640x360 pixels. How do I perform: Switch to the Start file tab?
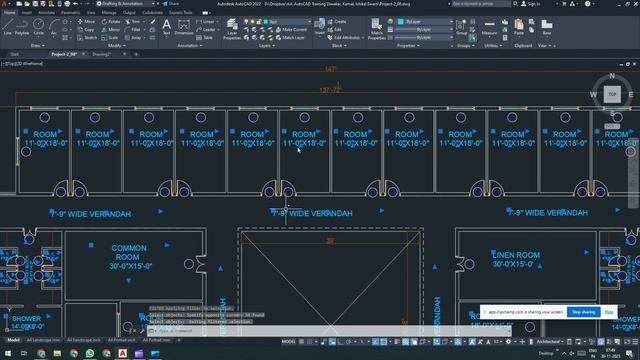point(15,54)
